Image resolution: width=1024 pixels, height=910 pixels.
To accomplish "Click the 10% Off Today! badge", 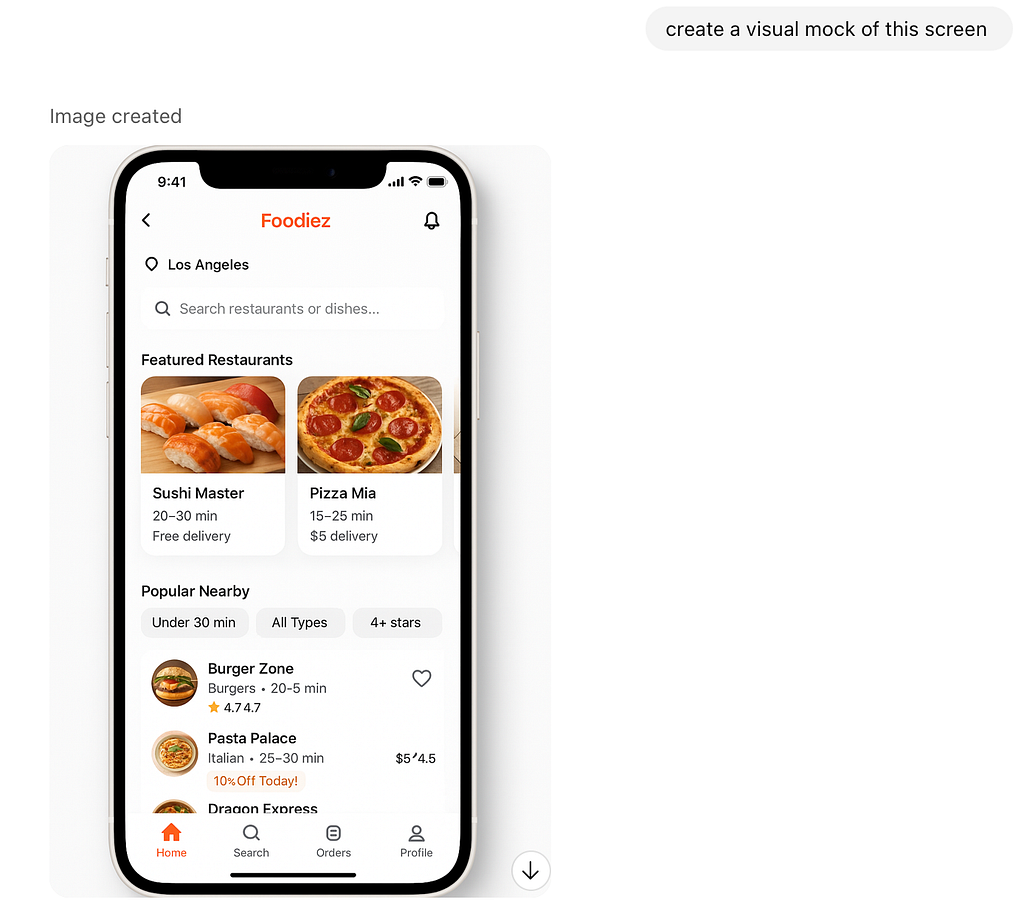I will tap(255, 781).
